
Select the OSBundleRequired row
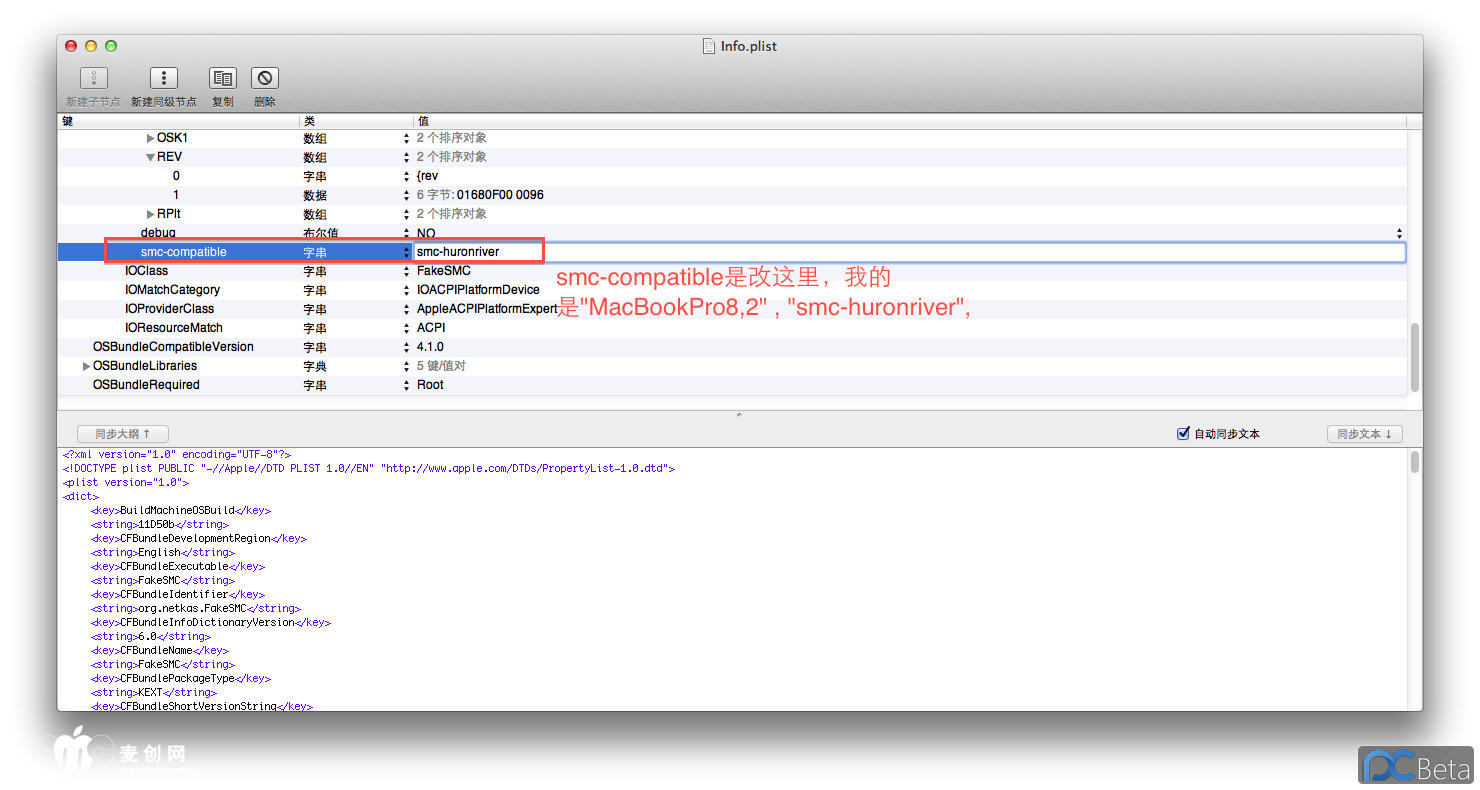point(146,385)
